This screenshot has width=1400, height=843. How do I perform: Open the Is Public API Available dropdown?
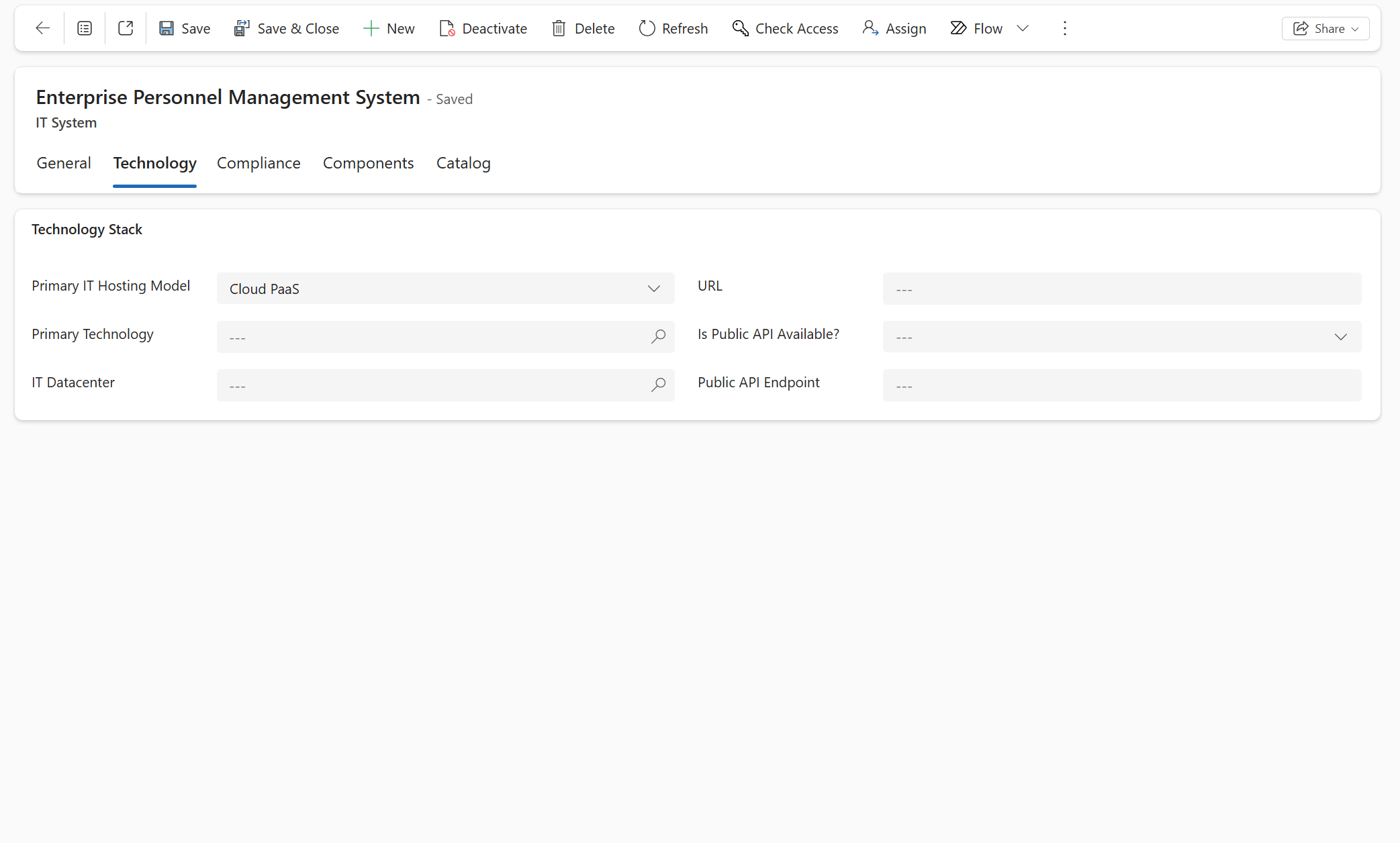1340,337
